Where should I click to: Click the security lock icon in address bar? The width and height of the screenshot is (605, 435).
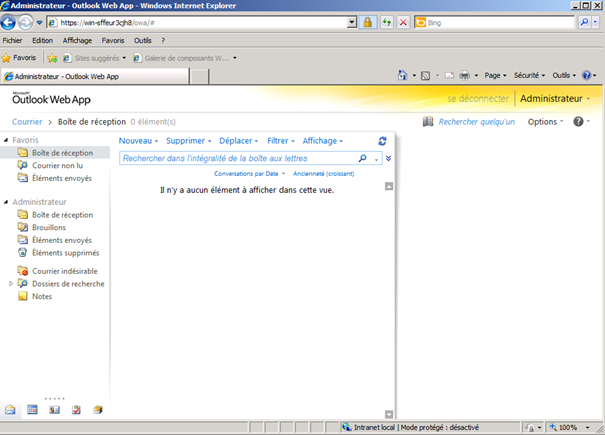click(368, 22)
